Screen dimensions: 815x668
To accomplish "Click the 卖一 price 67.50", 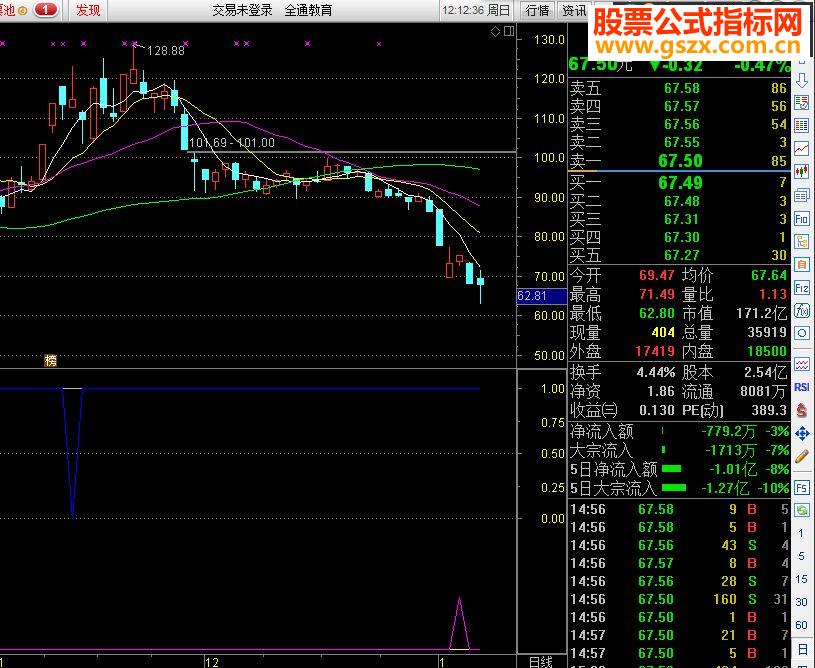I will (x=680, y=161).
